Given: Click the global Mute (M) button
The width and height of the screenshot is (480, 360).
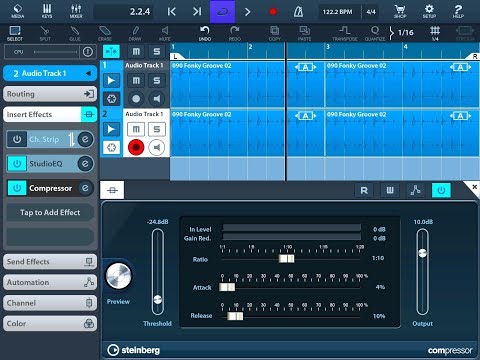Looking at the screenshot, I should click(x=136, y=52).
